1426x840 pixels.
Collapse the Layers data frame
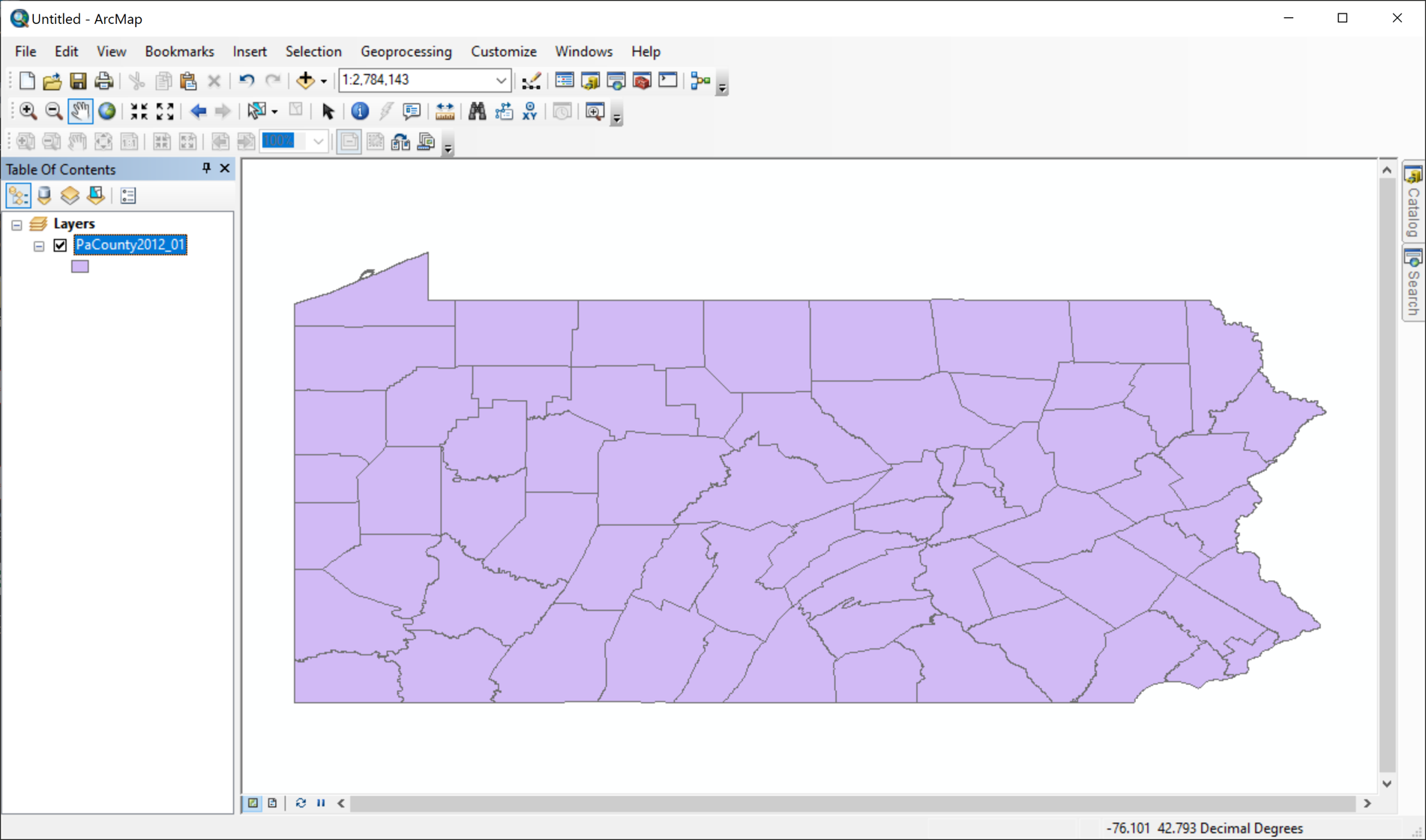pyautogui.click(x=16, y=224)
